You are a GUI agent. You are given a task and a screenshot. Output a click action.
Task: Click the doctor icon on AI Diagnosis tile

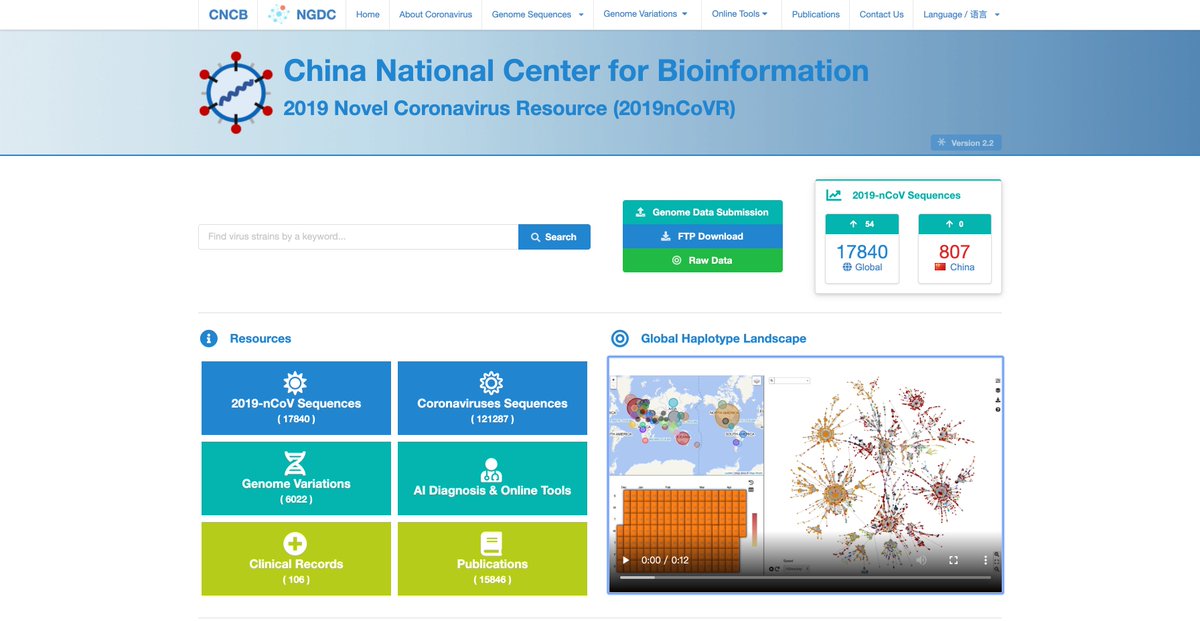(x=491, y=470)
